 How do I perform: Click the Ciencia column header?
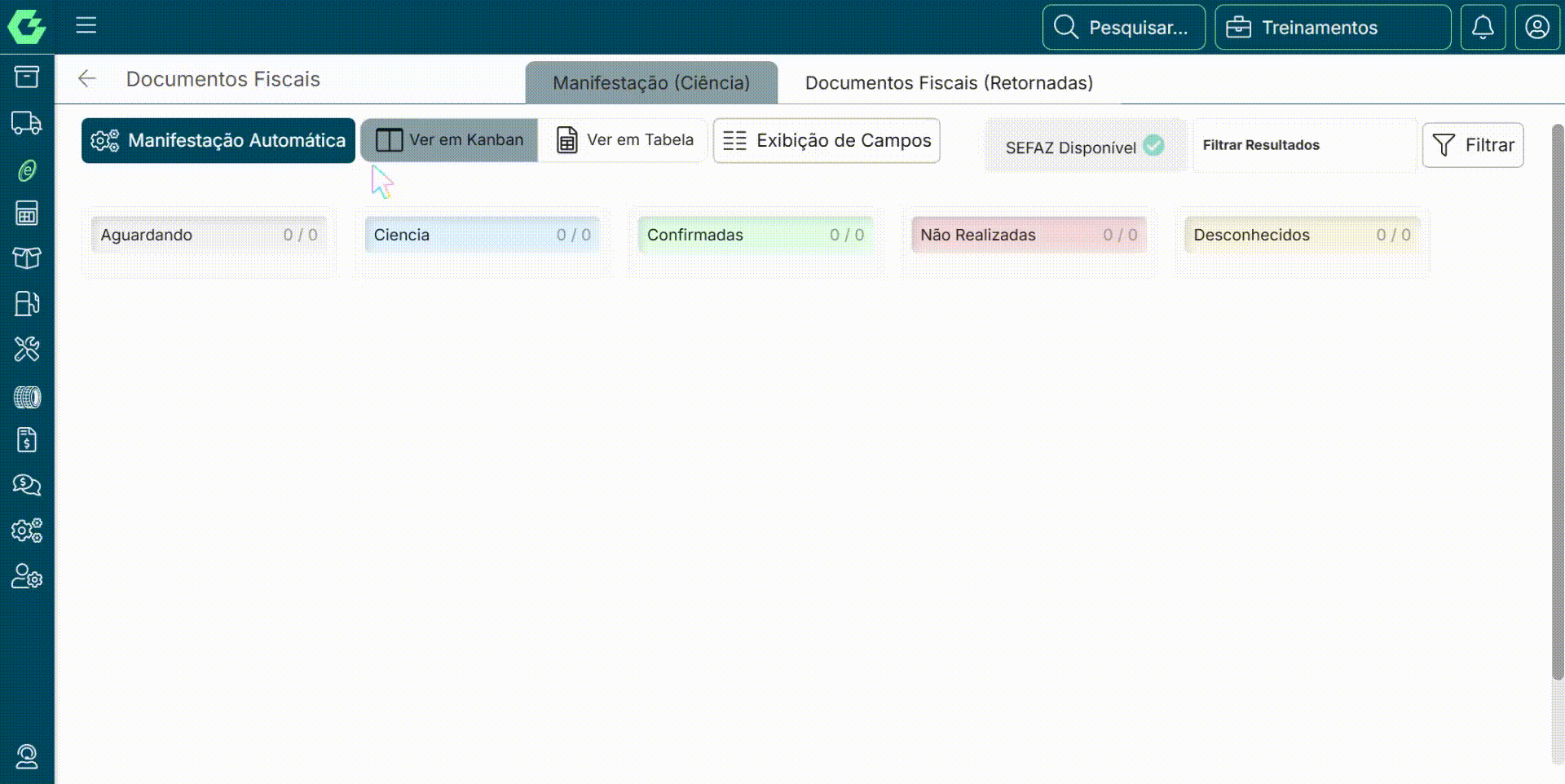483,235
